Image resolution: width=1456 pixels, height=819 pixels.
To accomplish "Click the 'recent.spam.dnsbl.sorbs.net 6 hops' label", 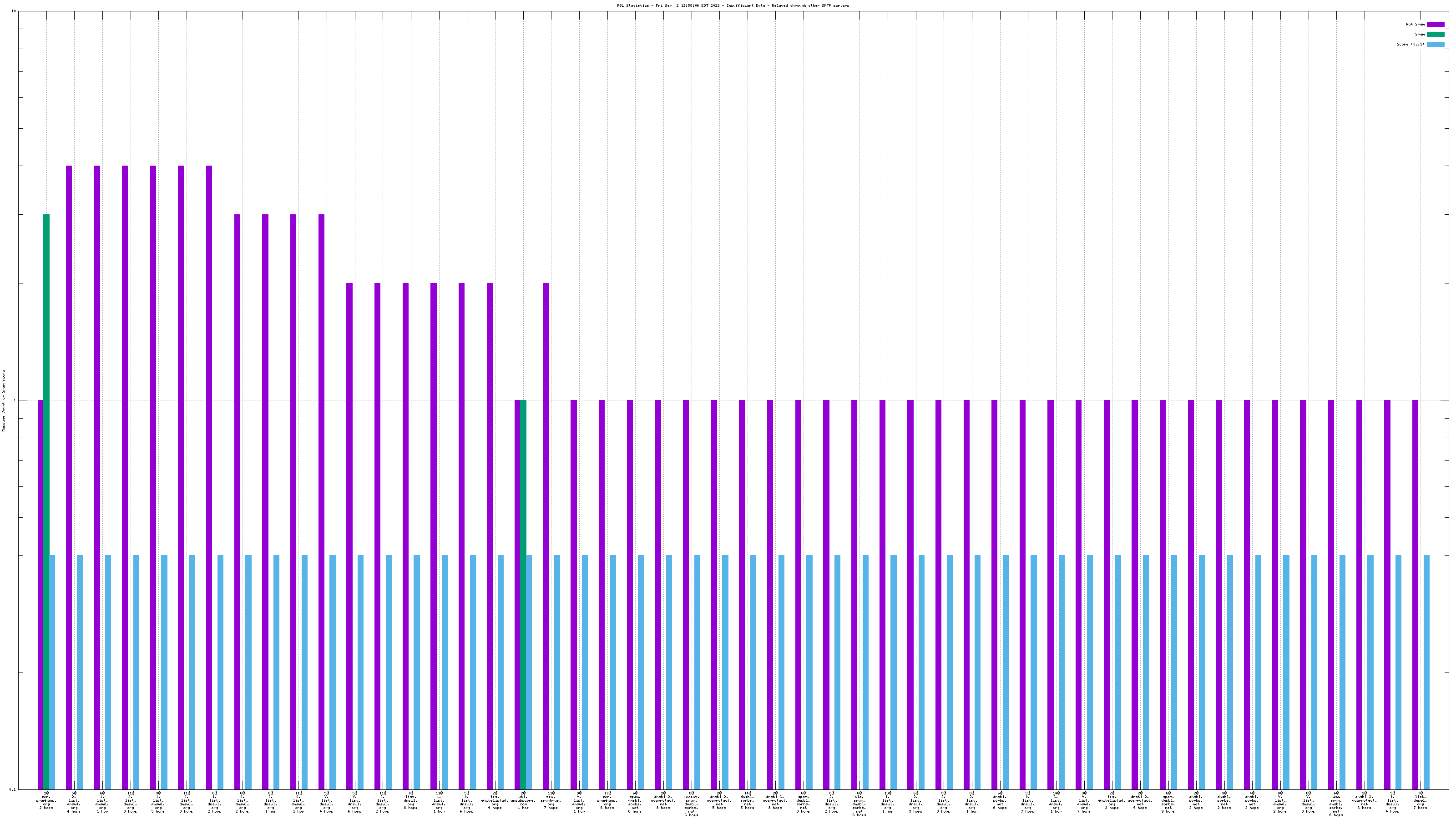I will [x=691, y=804].
